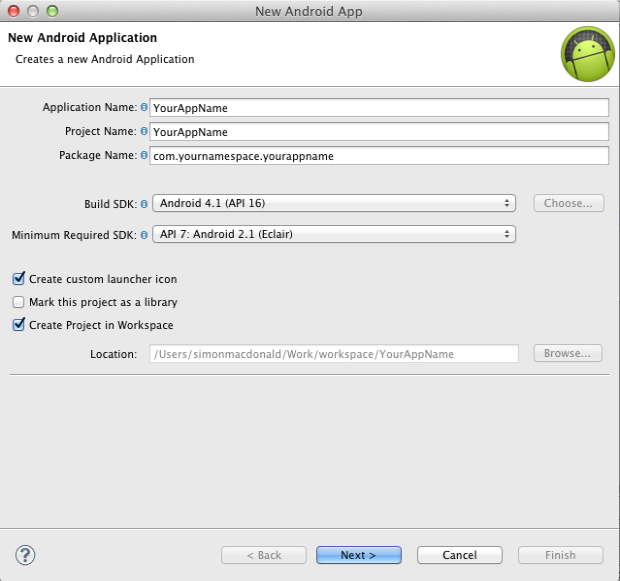Click the Android robot logo icon
620x581 pixels.
click(x=586, y=53)
